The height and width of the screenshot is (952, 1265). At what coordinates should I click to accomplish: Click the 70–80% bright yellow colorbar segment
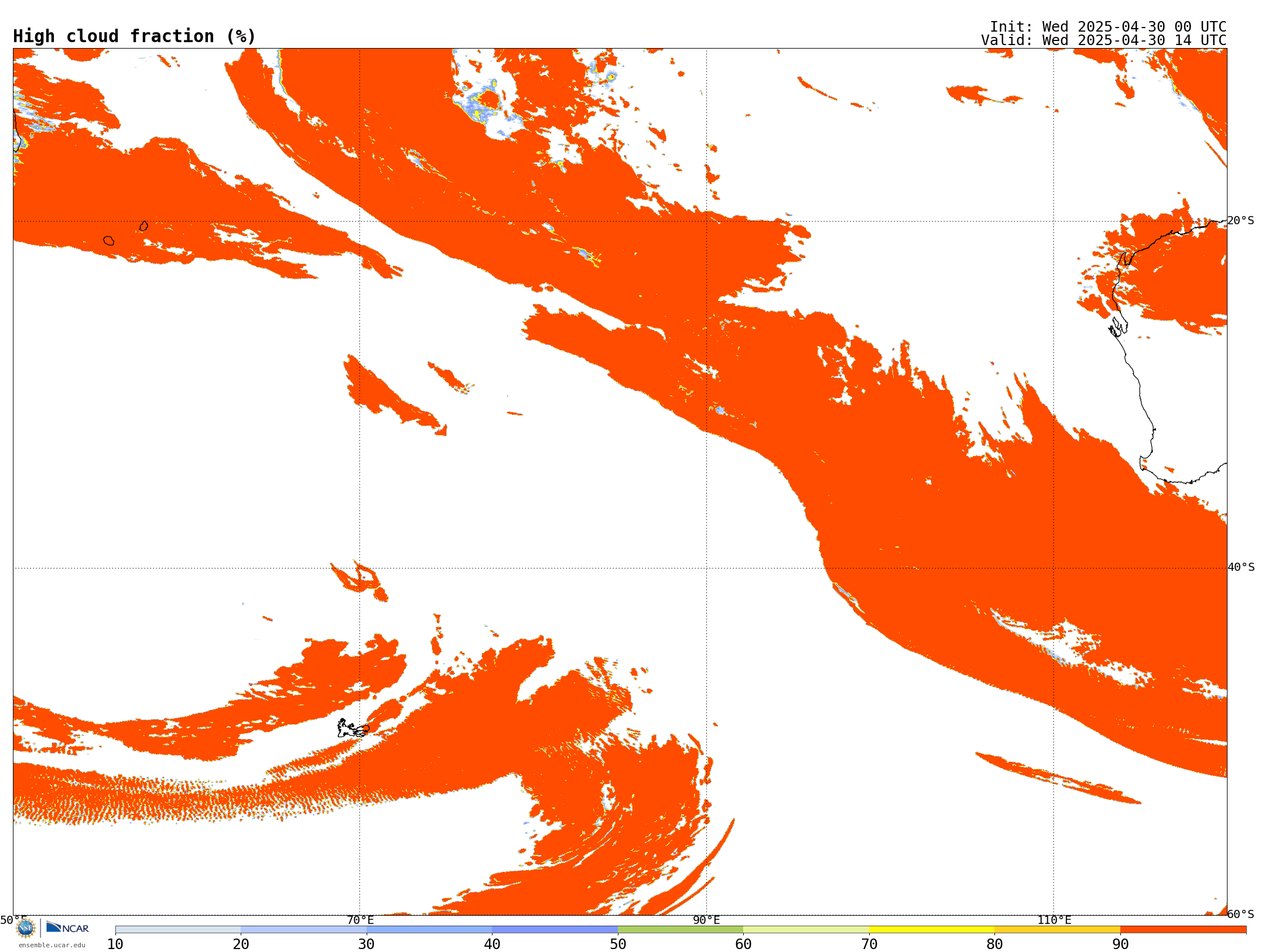(x=932, y=930)
